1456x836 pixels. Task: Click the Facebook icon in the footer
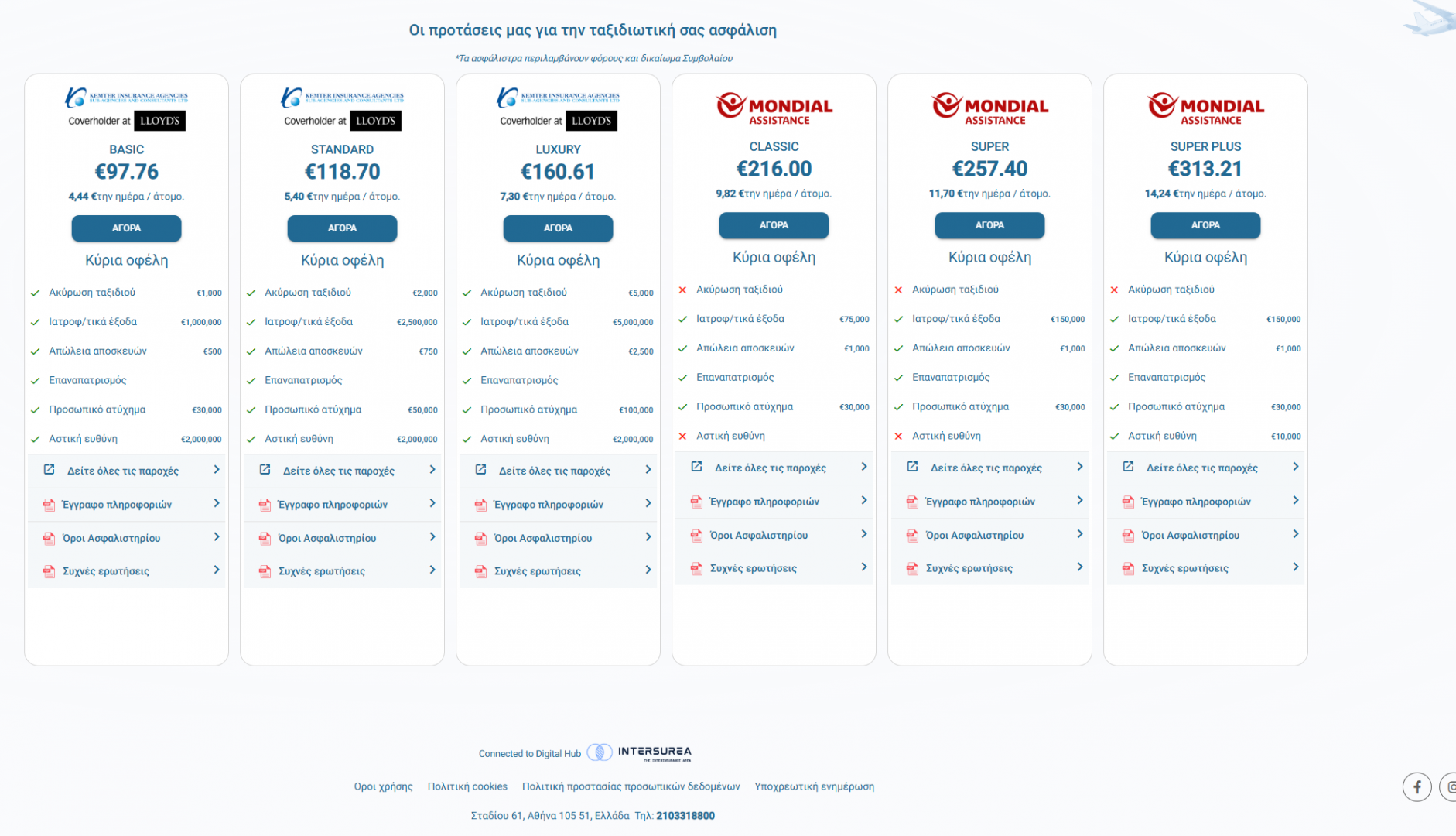coord(1417,787)
